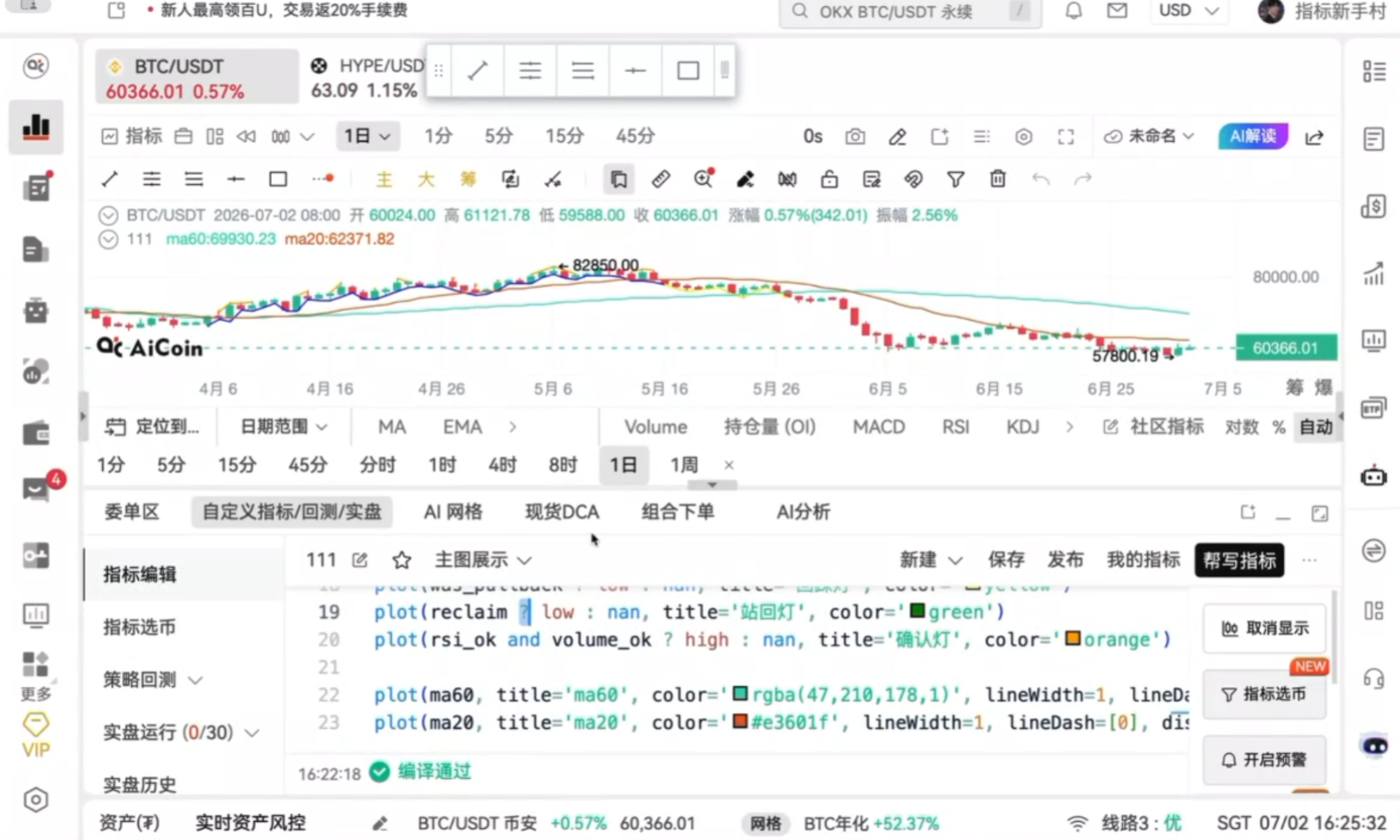The height and width of the screenshot is (840, 1400).
Task: Click the zoom magnifier tool
Action: tap(703, 179)
